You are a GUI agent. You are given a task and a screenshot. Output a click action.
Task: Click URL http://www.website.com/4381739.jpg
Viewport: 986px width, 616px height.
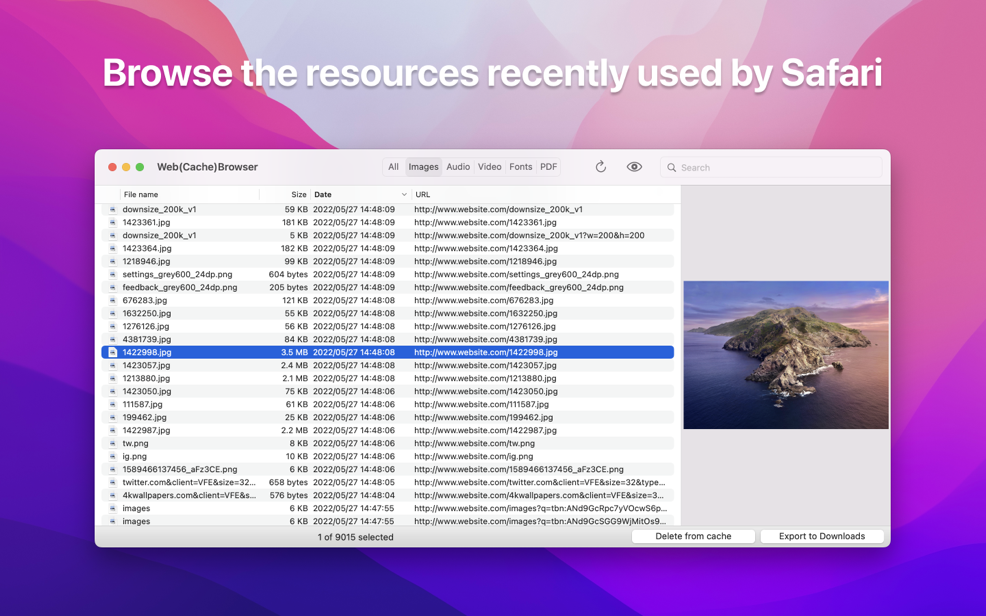[x=485, y=339]
